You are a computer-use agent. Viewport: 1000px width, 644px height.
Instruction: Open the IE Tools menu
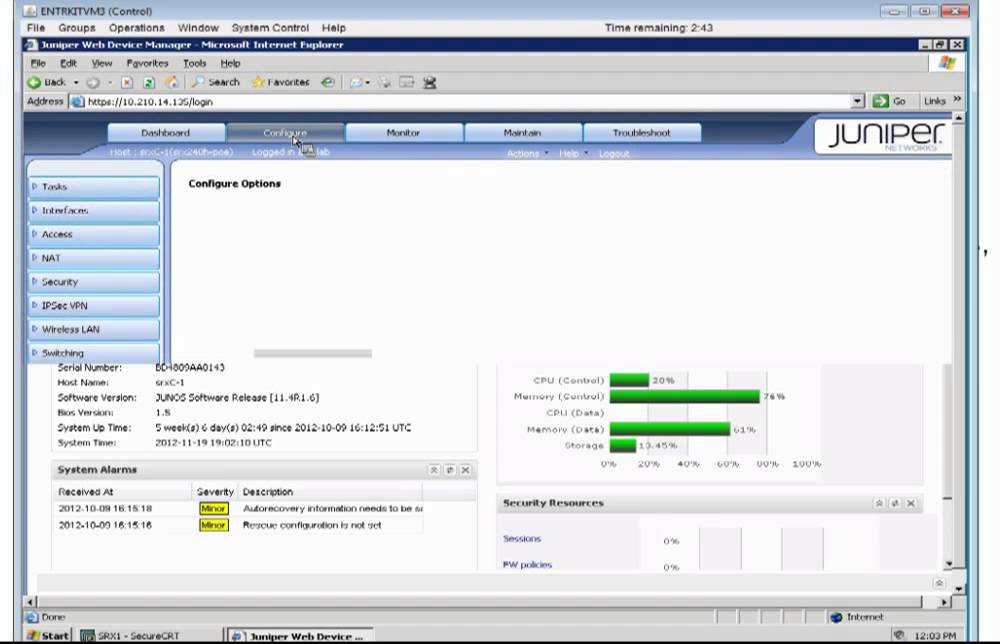195,63
